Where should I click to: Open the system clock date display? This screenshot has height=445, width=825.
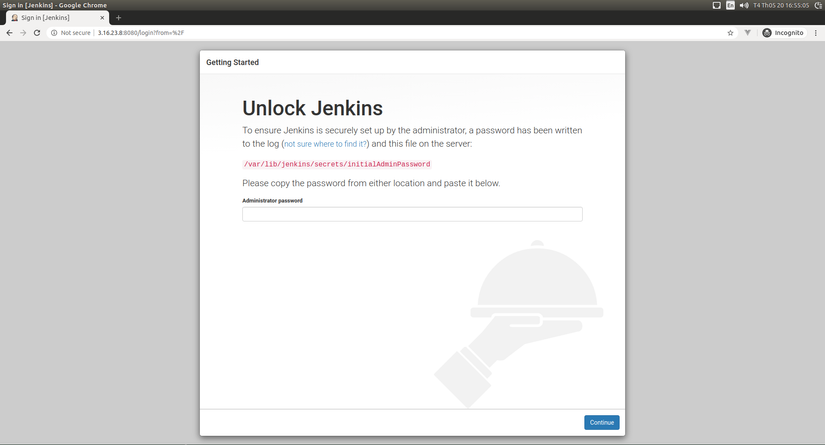pyautogui.click(x=781, y=5)
